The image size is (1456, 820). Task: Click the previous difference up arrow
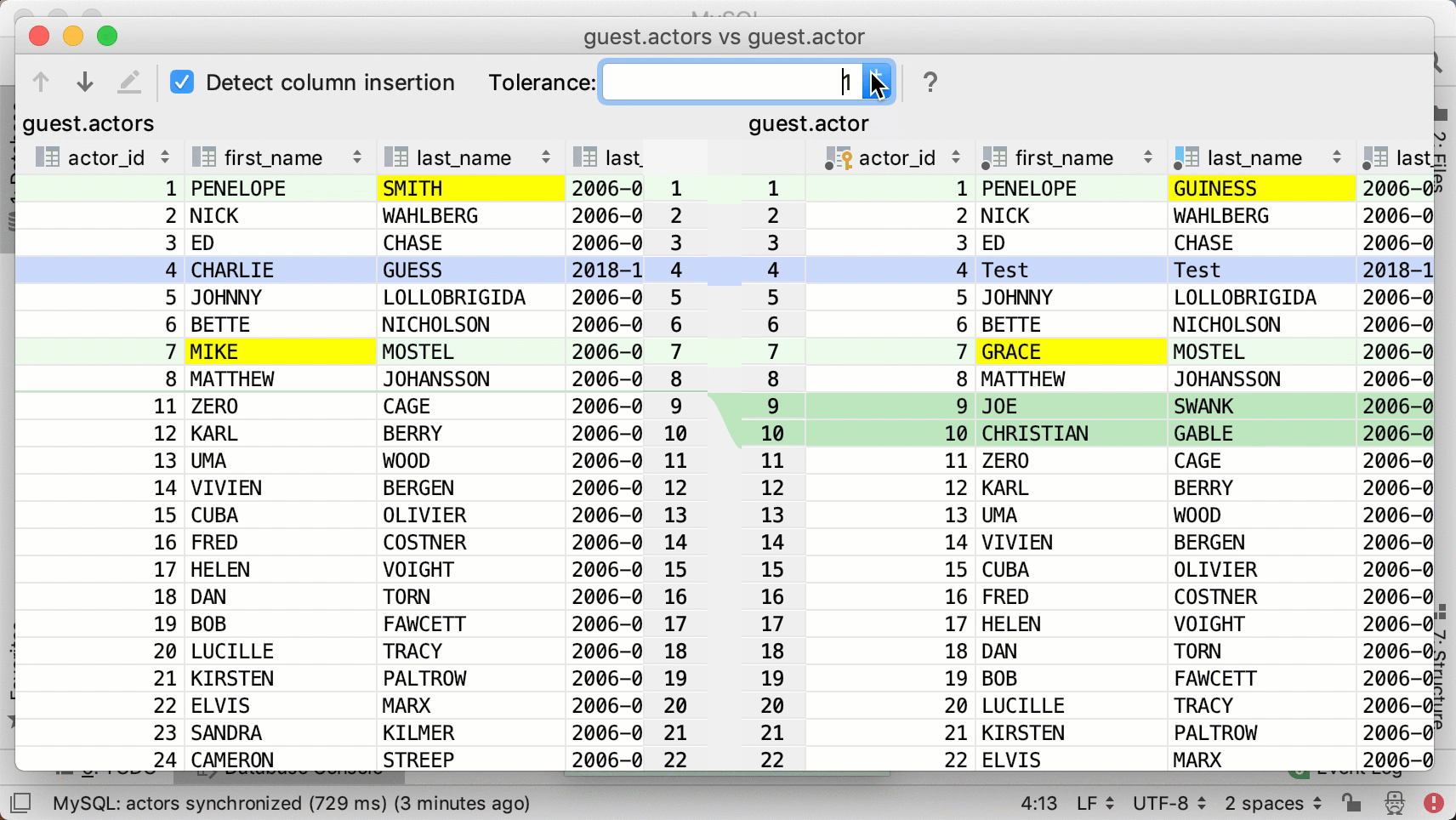click(41, 83)
